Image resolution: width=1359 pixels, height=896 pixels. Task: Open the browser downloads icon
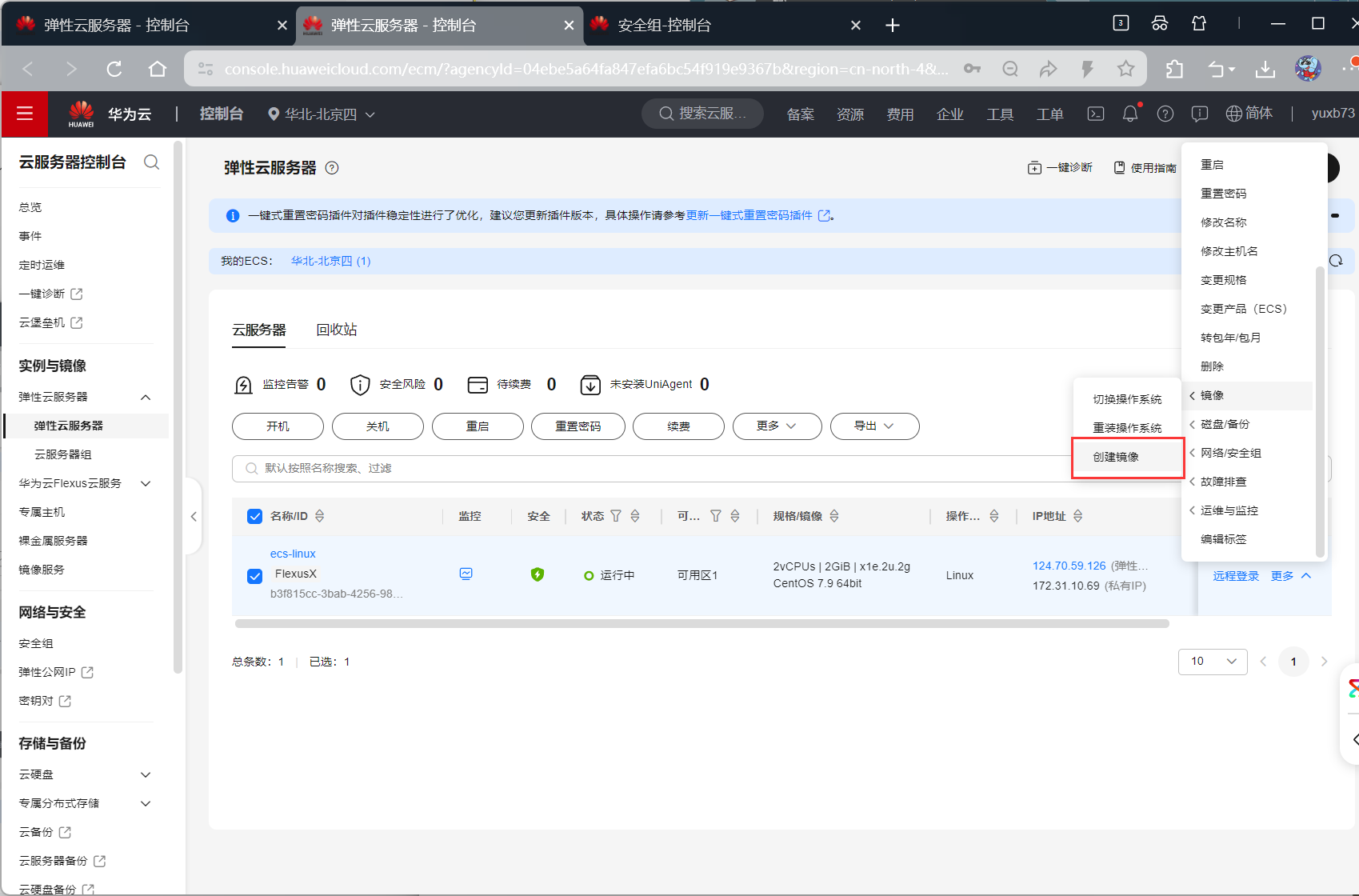(1265, 69)
